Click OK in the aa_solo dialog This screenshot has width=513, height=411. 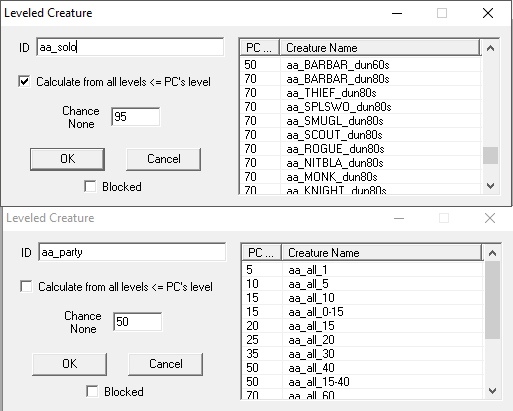click(x=67, y=159)
